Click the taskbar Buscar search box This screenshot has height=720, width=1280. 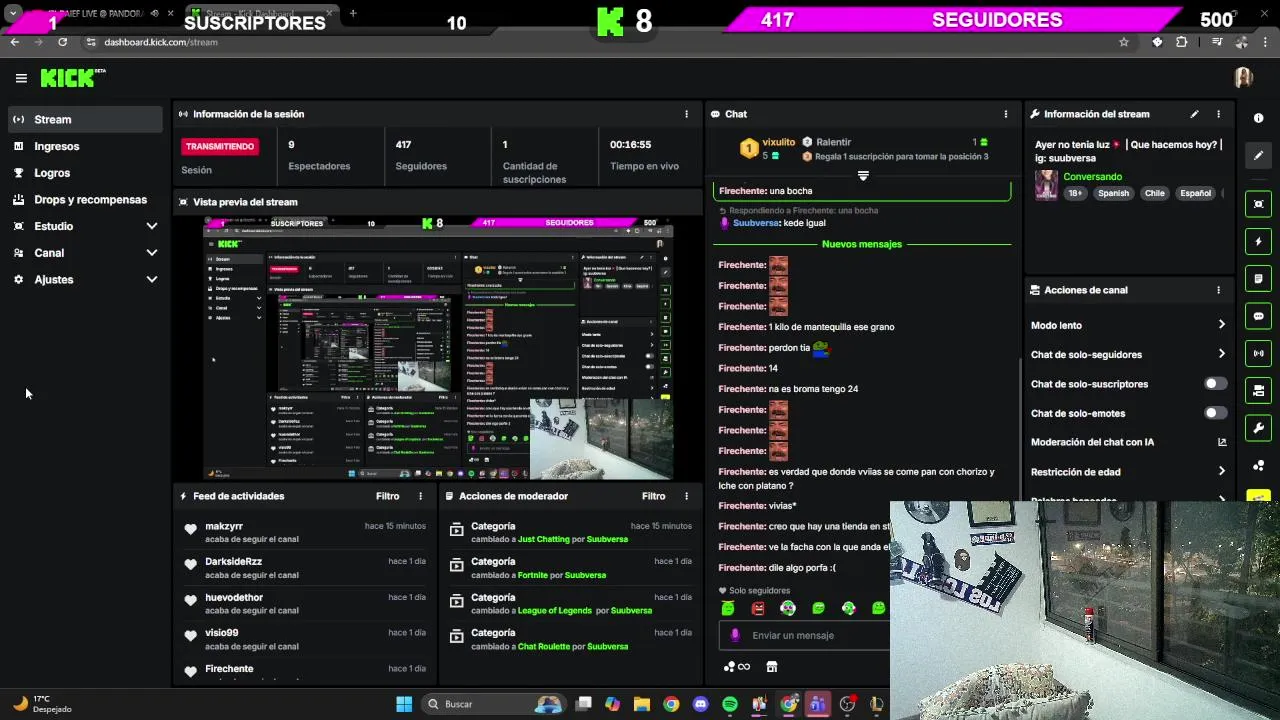pos(492,704)
